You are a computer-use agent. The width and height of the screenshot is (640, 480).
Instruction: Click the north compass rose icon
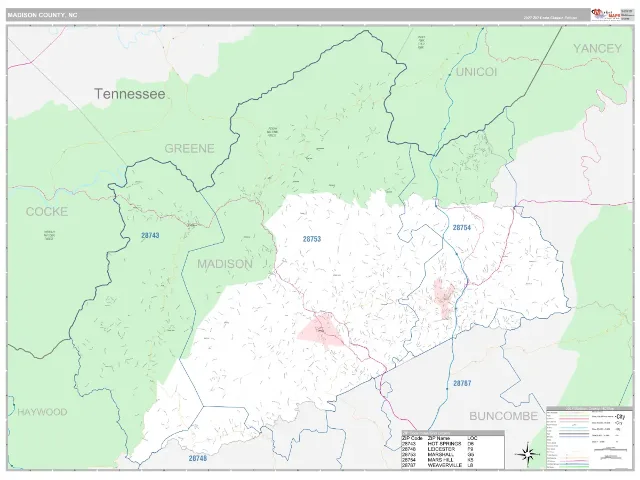click(x=526, y=453)
